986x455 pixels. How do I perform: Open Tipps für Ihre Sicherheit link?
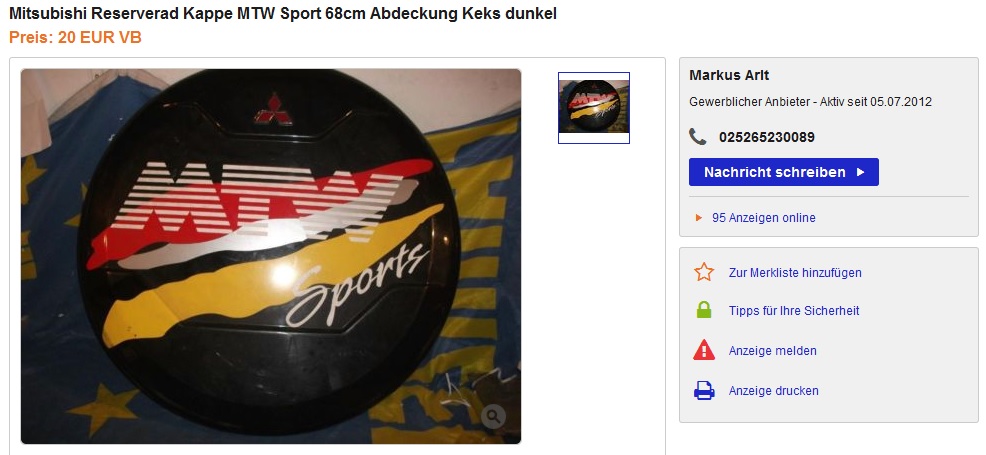pos(794,310)
